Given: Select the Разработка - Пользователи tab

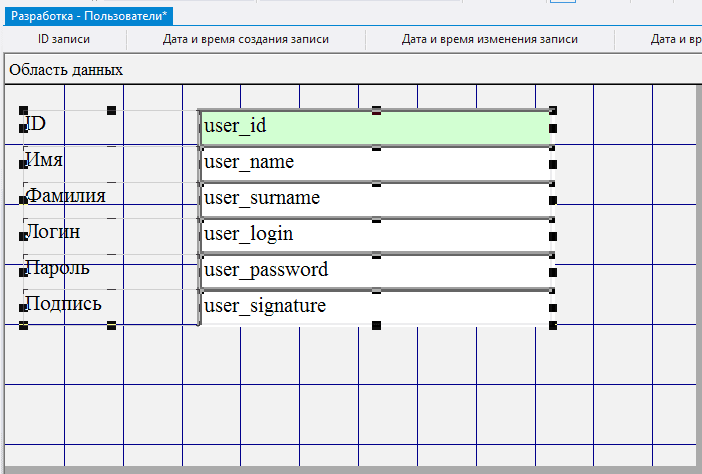Looking at the screenshot, I should point(88,15).
